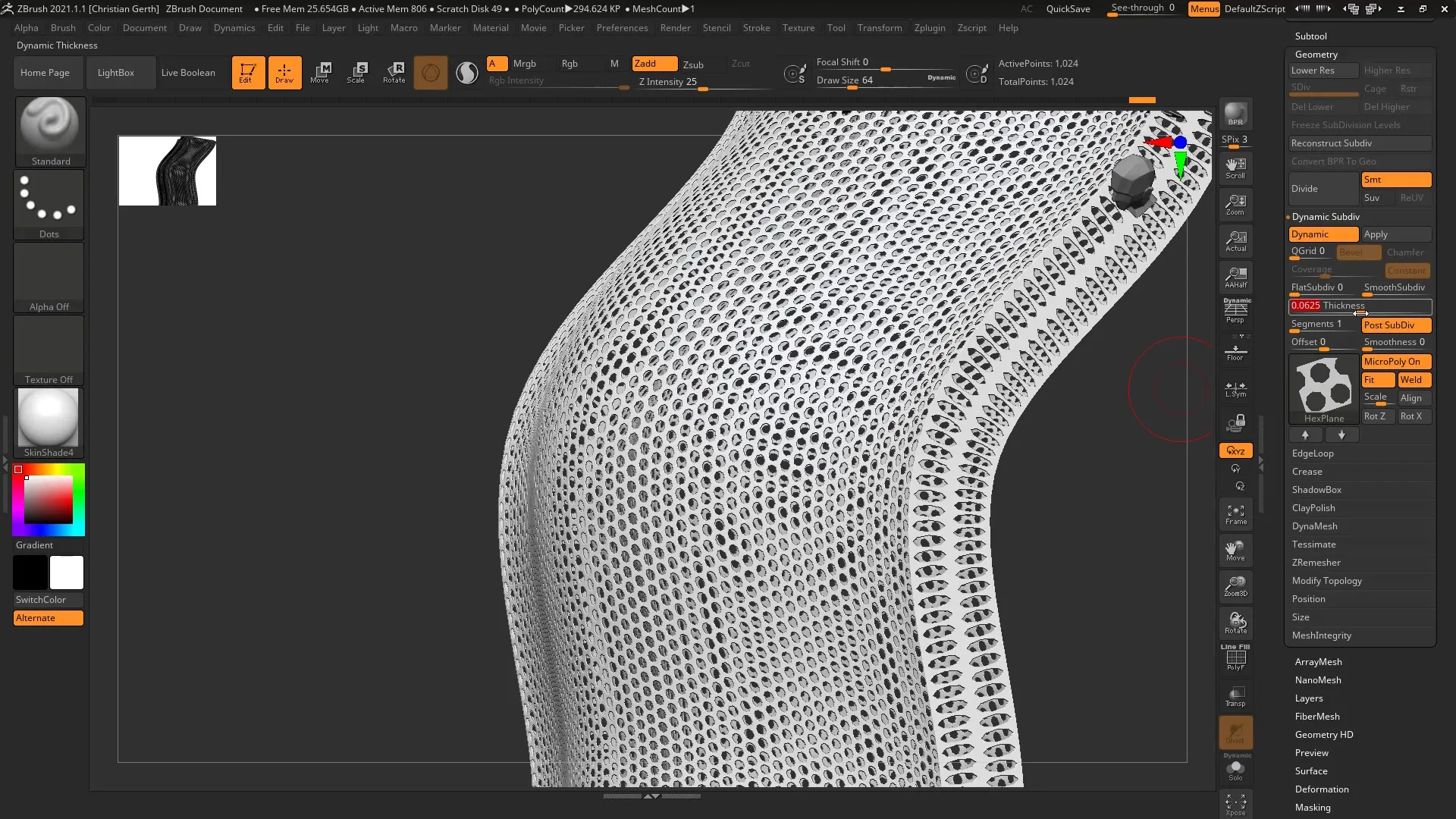Viewport: 1456px width, 819px height.
Task: Click the Apply dynamic subdiv button
Action: pyautogui.click(x=1396, y=234)
